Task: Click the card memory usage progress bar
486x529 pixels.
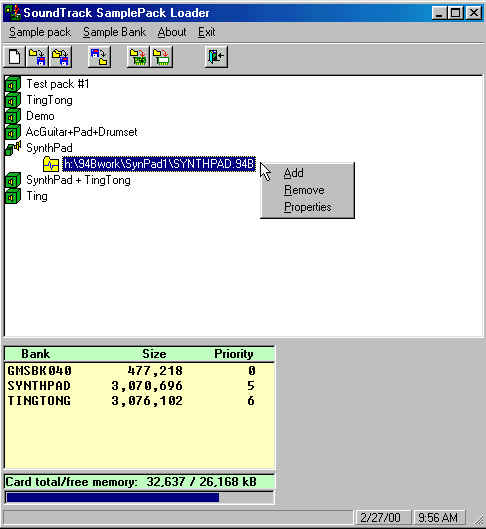Action: coord(139,497)
